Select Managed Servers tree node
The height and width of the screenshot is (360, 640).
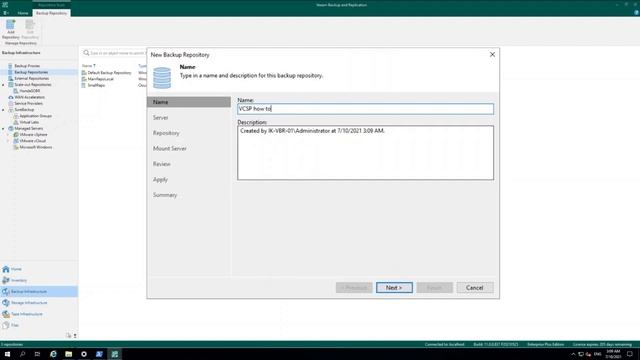coord(28,128)
